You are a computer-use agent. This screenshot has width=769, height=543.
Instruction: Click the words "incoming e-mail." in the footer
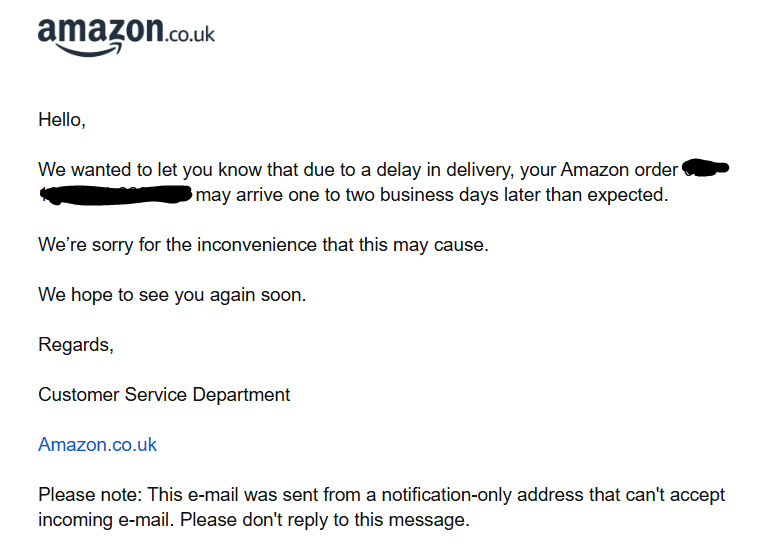pos(106,519)
